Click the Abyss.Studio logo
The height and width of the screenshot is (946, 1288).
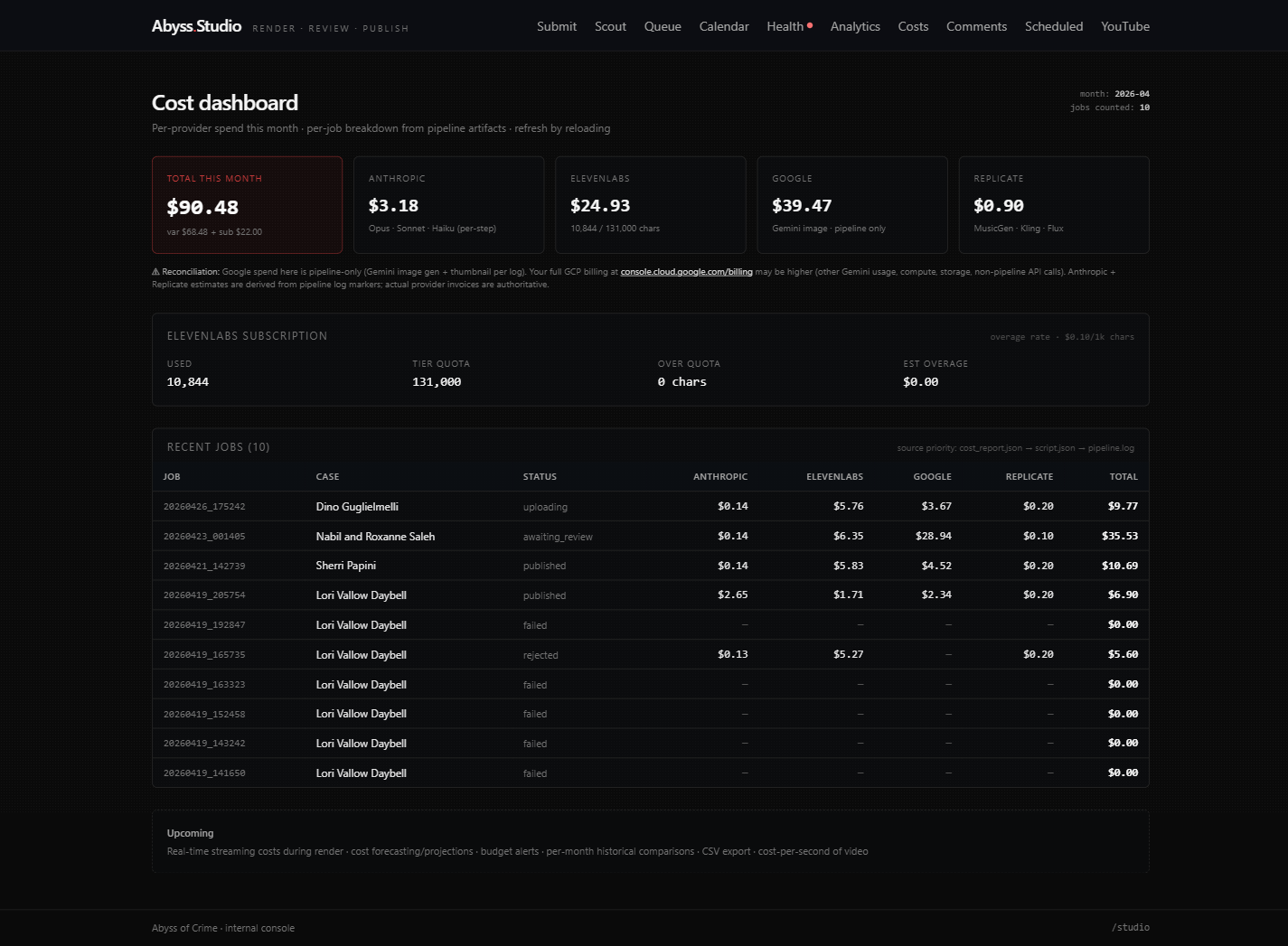195,26
